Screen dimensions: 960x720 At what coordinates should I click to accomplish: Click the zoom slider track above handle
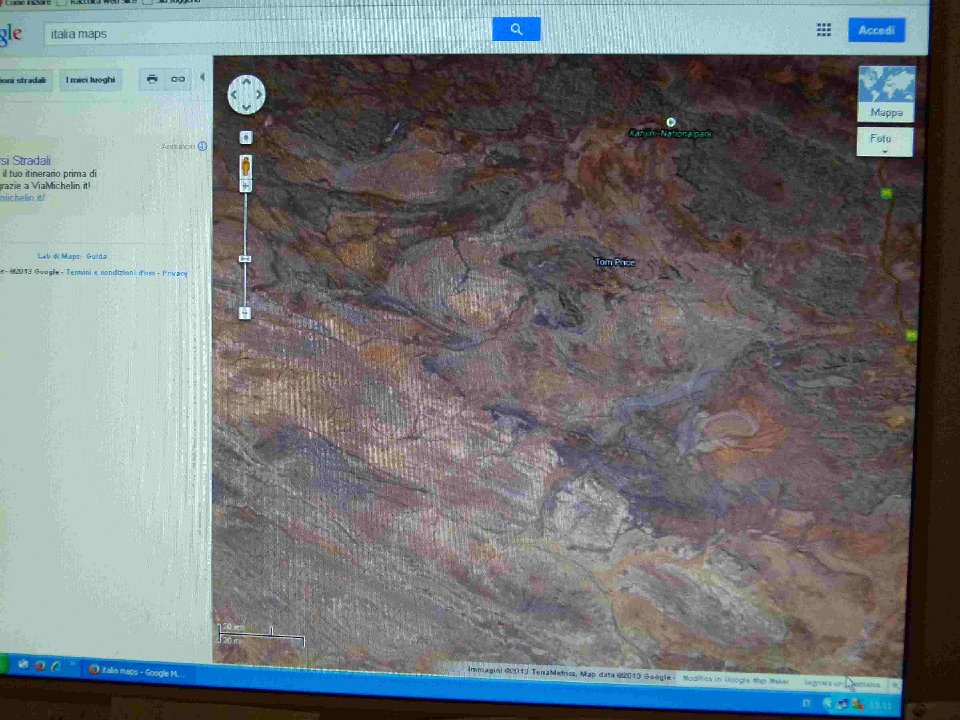tap(246, 223)
